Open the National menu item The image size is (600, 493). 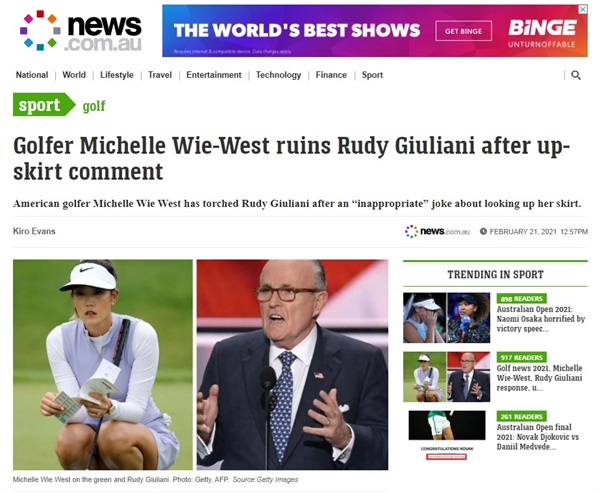point(32,75)
